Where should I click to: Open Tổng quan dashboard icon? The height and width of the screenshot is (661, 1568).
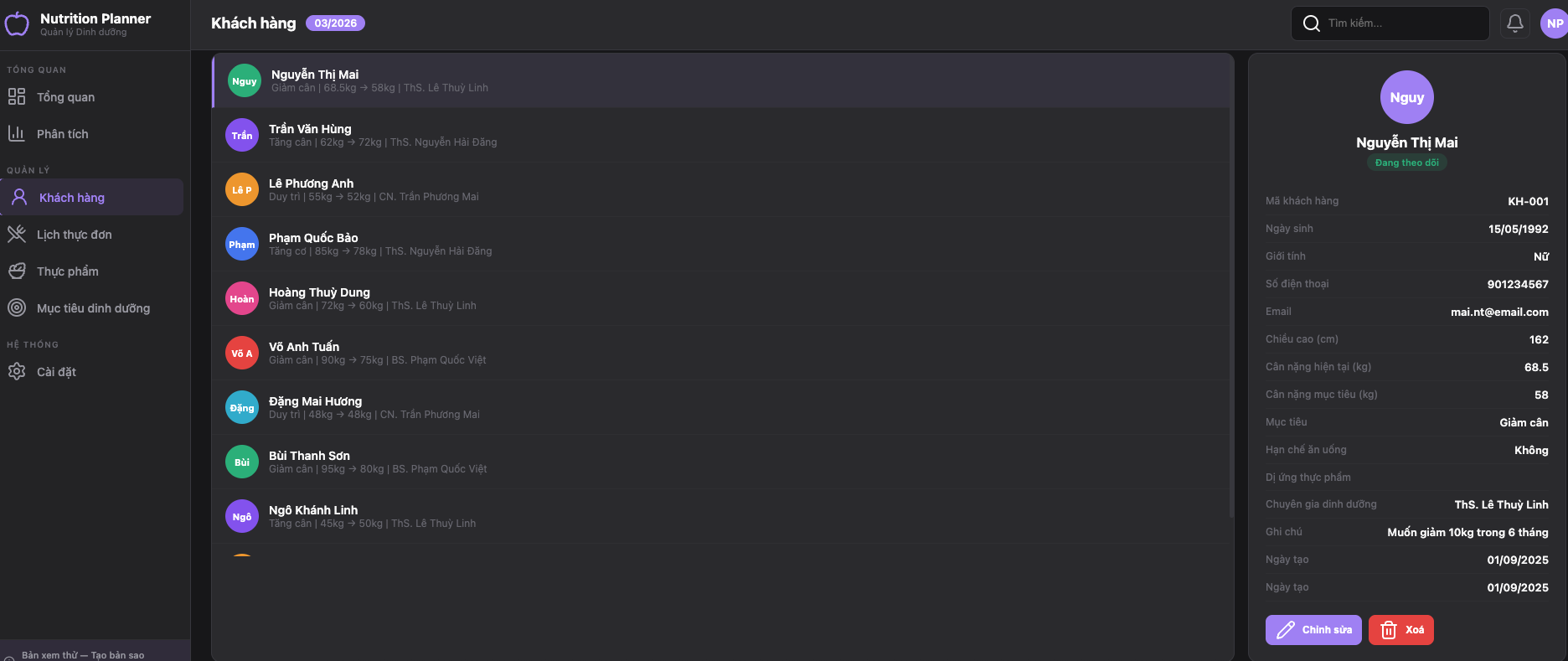pos(17,96)
